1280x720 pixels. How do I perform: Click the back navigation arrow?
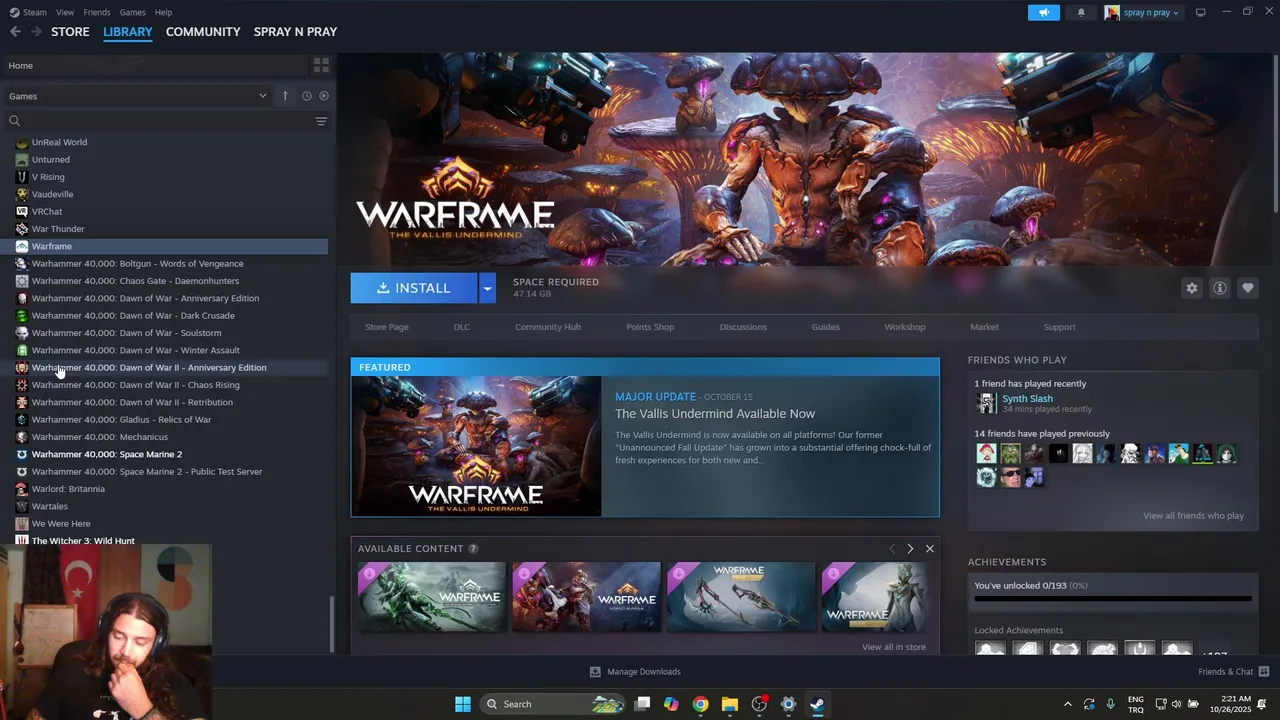pyautogui.click(x=15, y=32)
